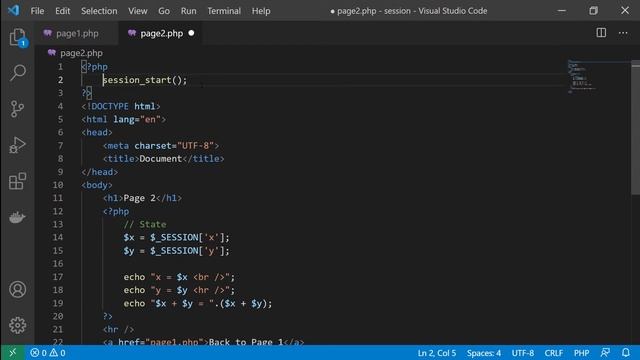Click $x = $_SESSION['x']; line
Viewport: 640px width, 360px height.
click(176, 237)
